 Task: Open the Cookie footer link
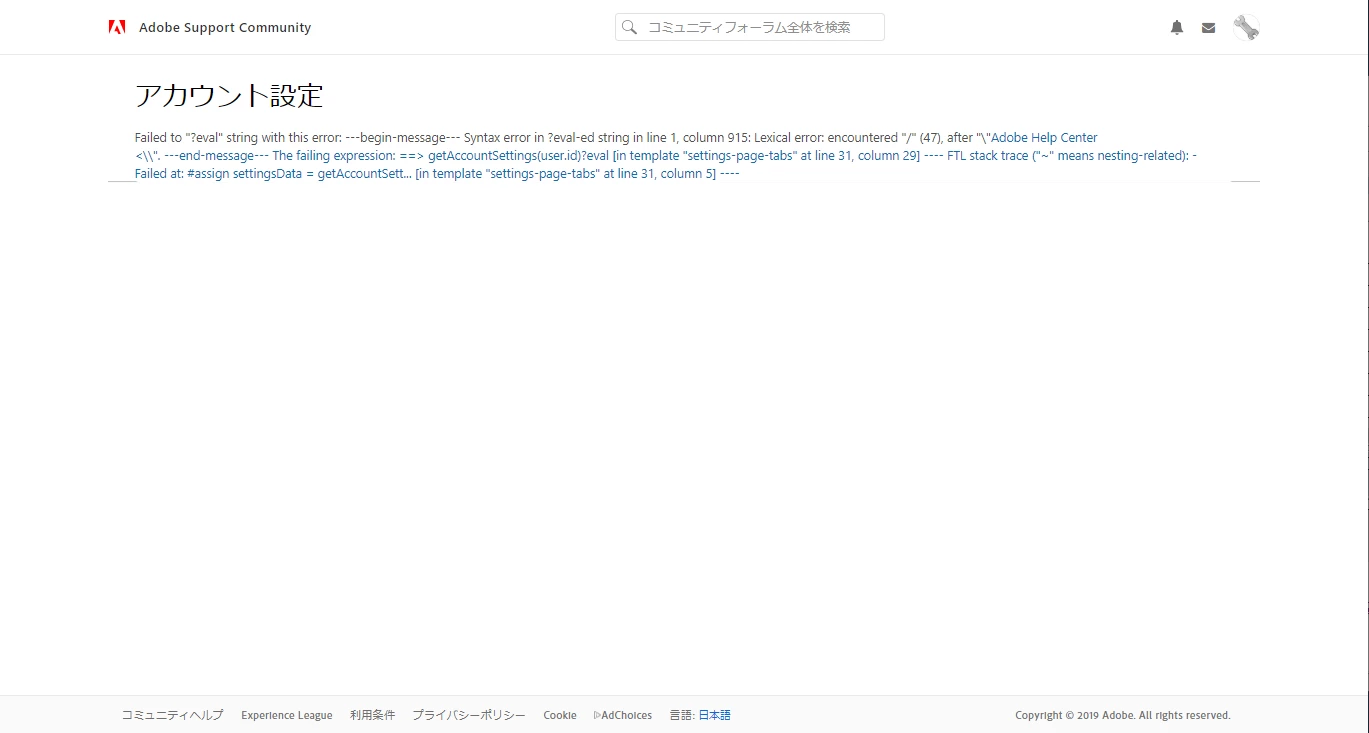click(560, 715)
